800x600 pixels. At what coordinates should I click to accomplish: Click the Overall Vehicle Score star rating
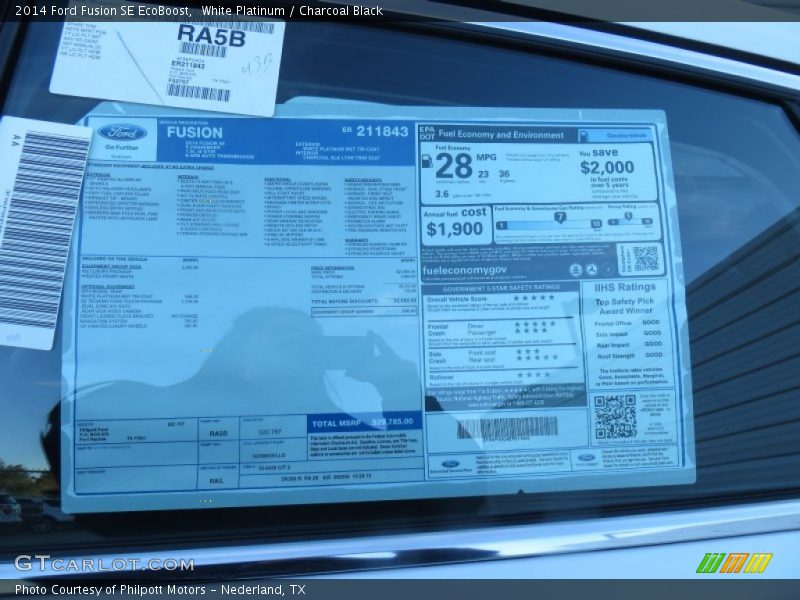click(x=533, y=297)
